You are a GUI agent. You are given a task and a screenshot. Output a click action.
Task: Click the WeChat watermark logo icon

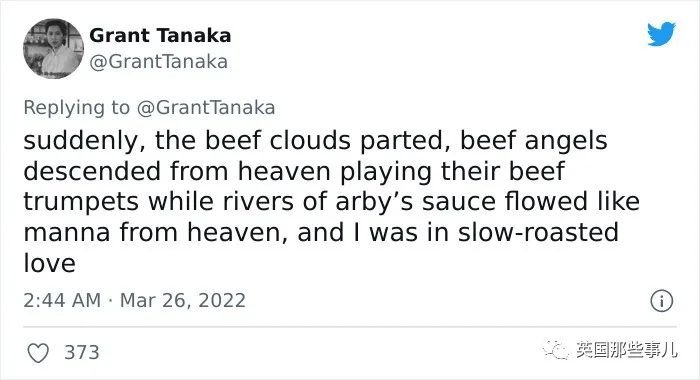[x=556, y=349]
